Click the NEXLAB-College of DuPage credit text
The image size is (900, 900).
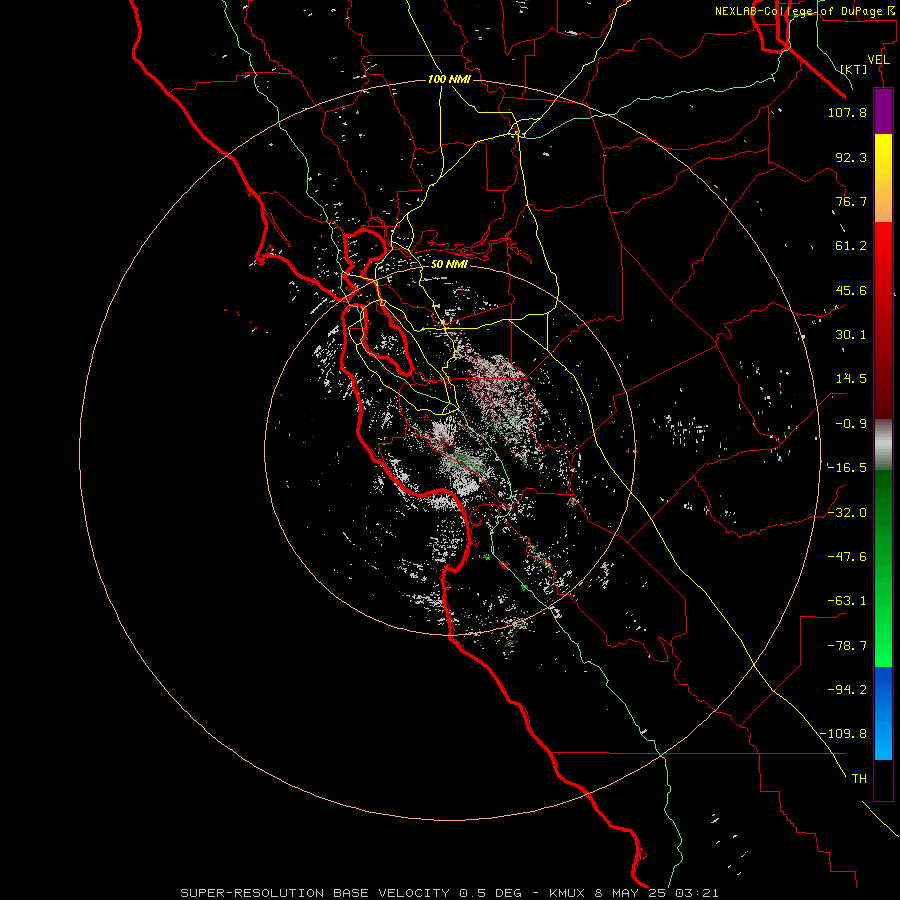pyautogui.click(x=805, y=11)
